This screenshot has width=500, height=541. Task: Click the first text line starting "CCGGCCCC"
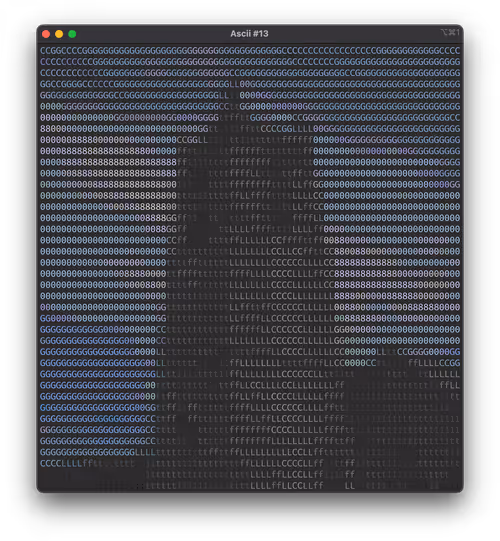[250, 51]
